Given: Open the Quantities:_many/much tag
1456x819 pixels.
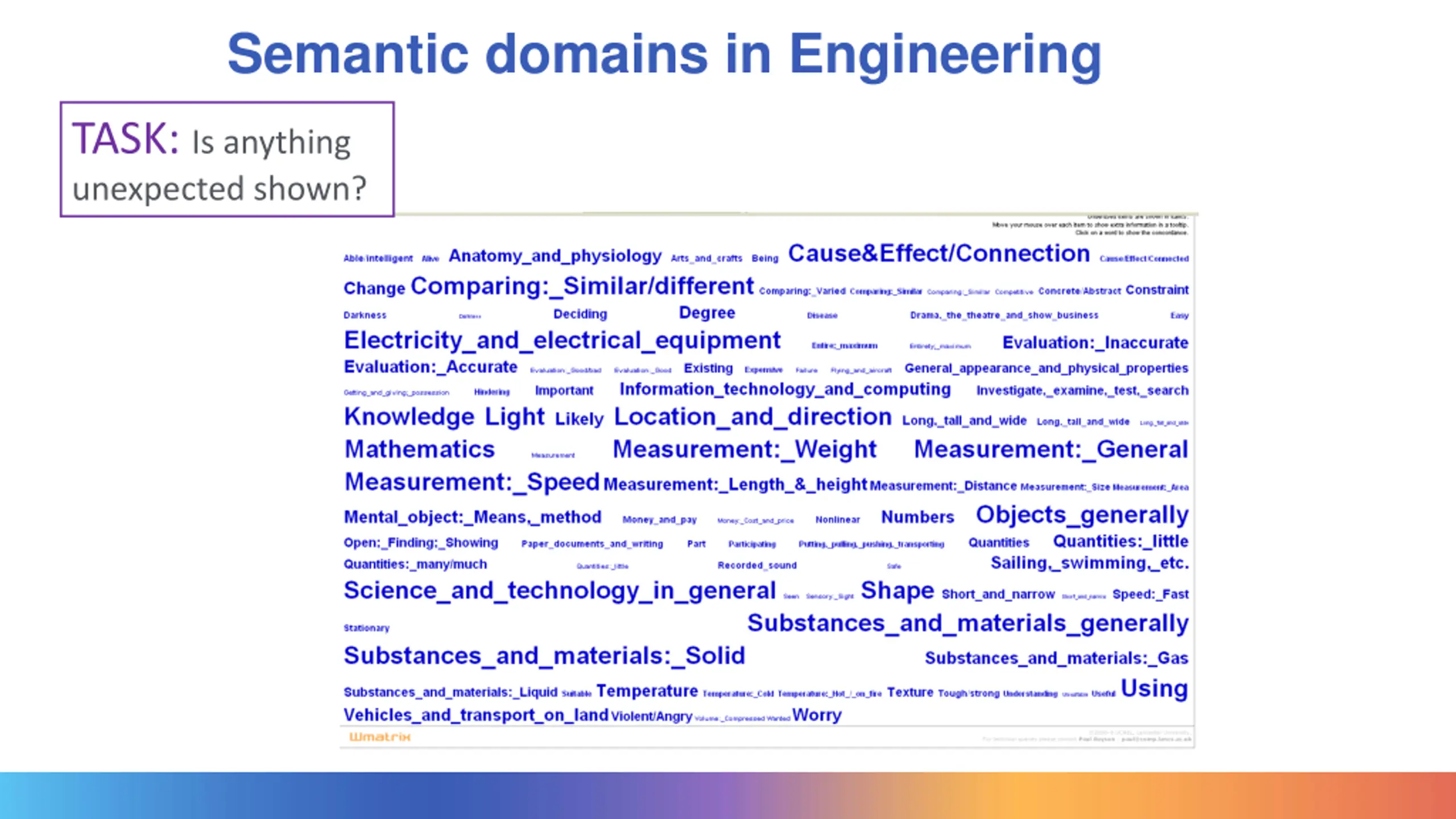Looking at the screenshot, I should (x=415, y=565).
